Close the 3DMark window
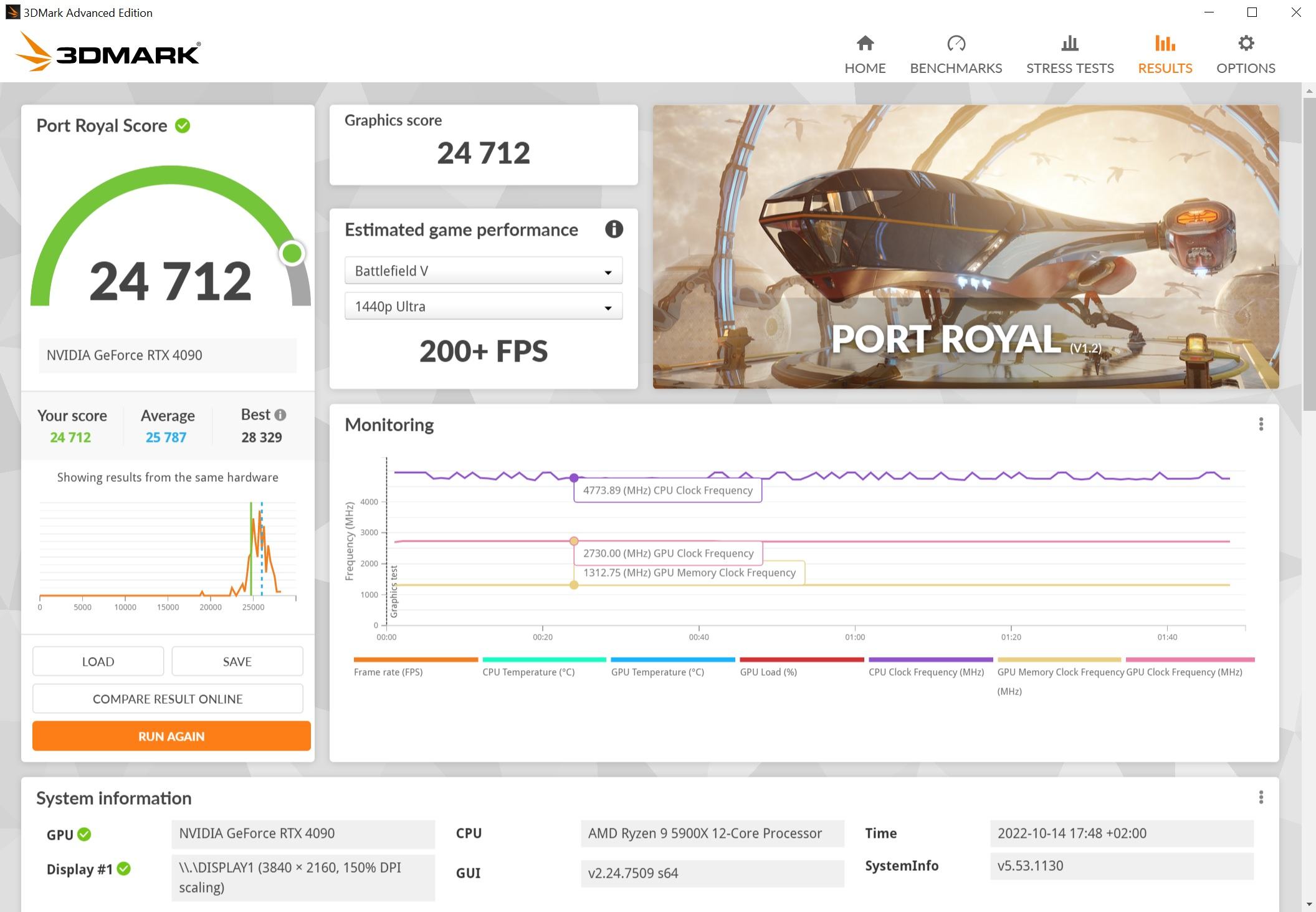1316x912 pixels. (1296, 12)
